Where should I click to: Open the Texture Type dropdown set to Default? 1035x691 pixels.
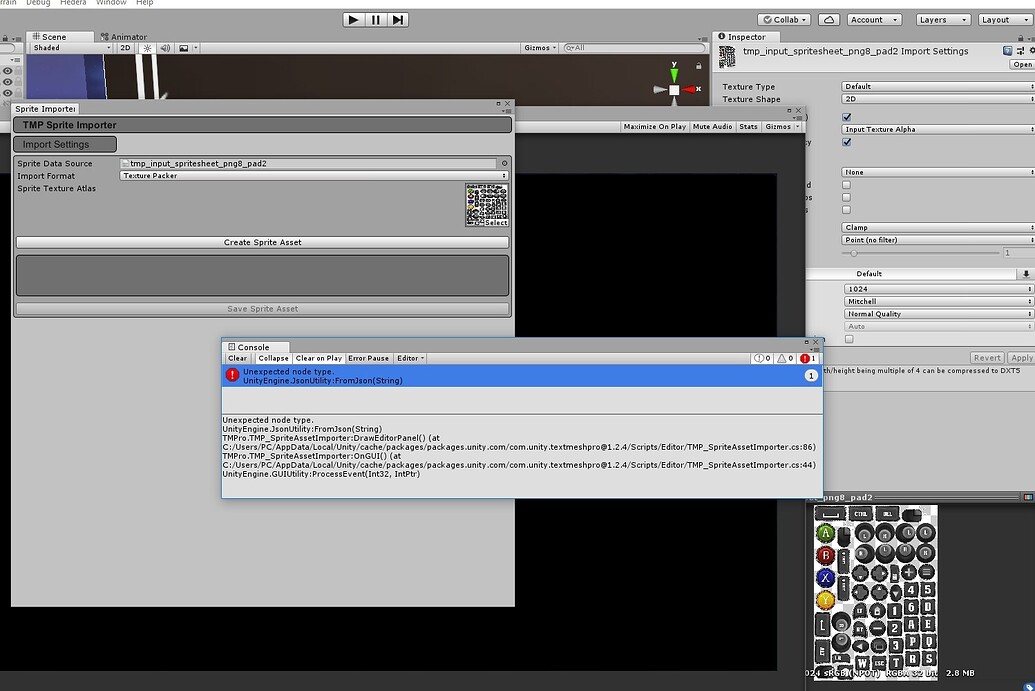coord(935,86)
